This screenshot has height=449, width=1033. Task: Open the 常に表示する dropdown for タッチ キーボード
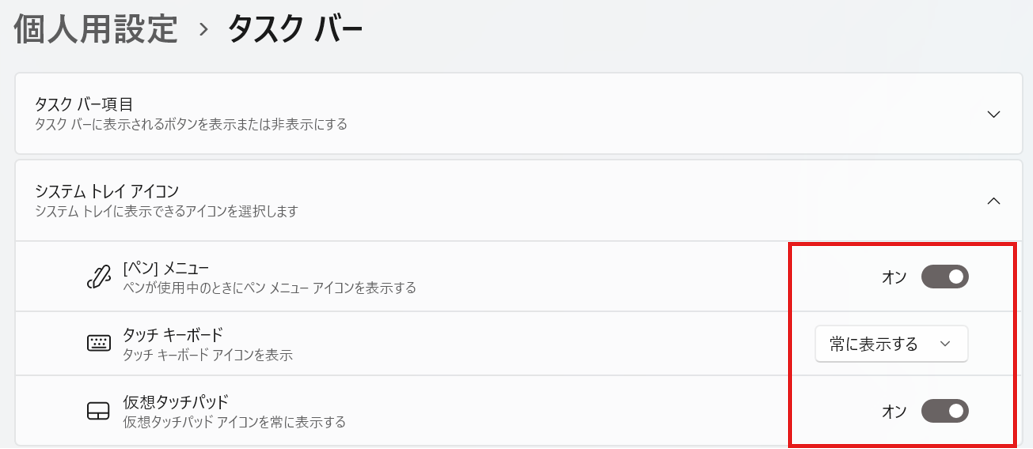pos(891,344)
